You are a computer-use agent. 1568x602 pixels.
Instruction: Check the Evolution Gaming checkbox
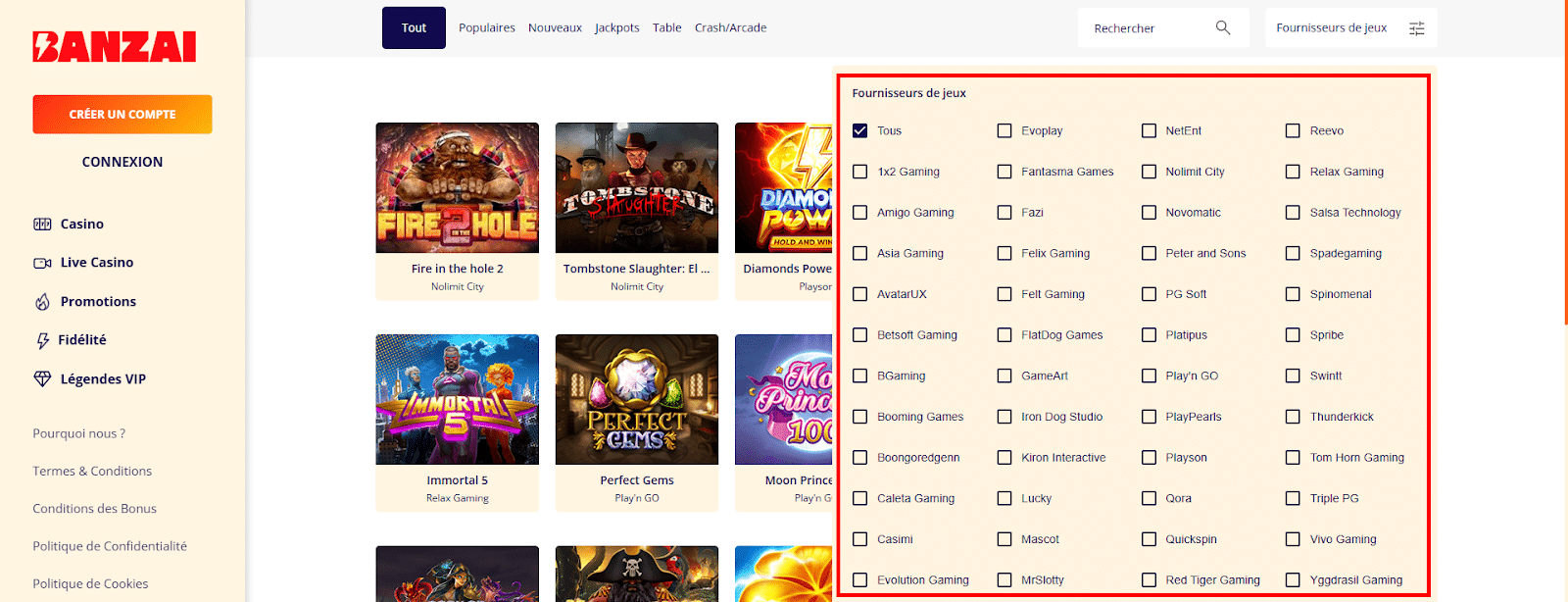tap(860, 580)
